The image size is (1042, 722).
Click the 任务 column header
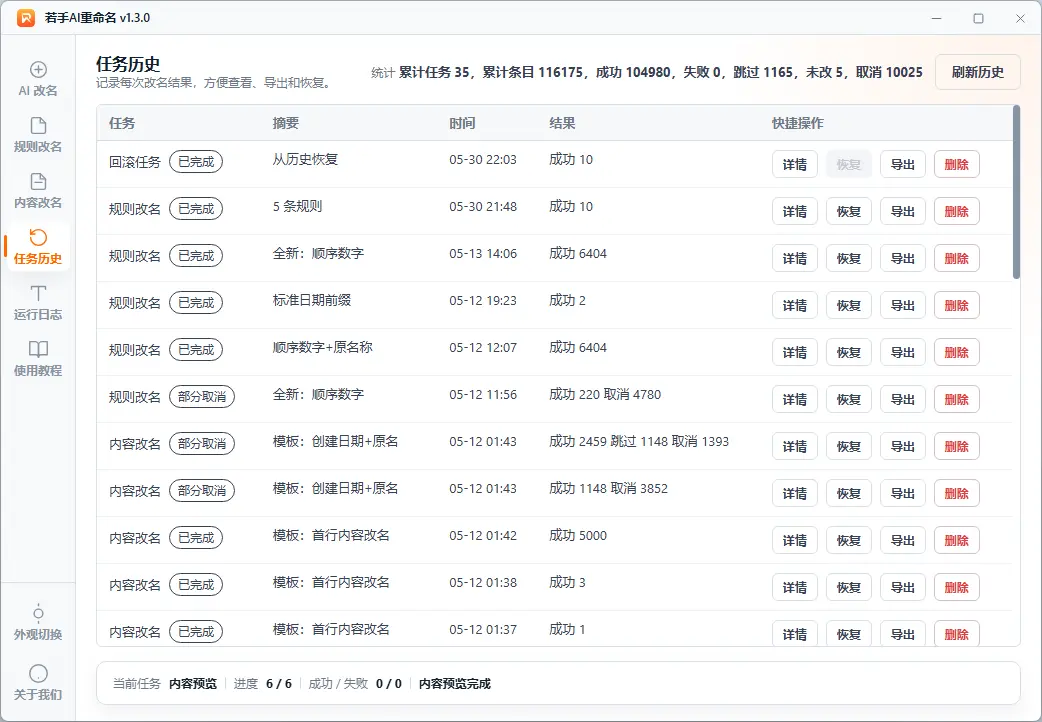click(122, 123)
